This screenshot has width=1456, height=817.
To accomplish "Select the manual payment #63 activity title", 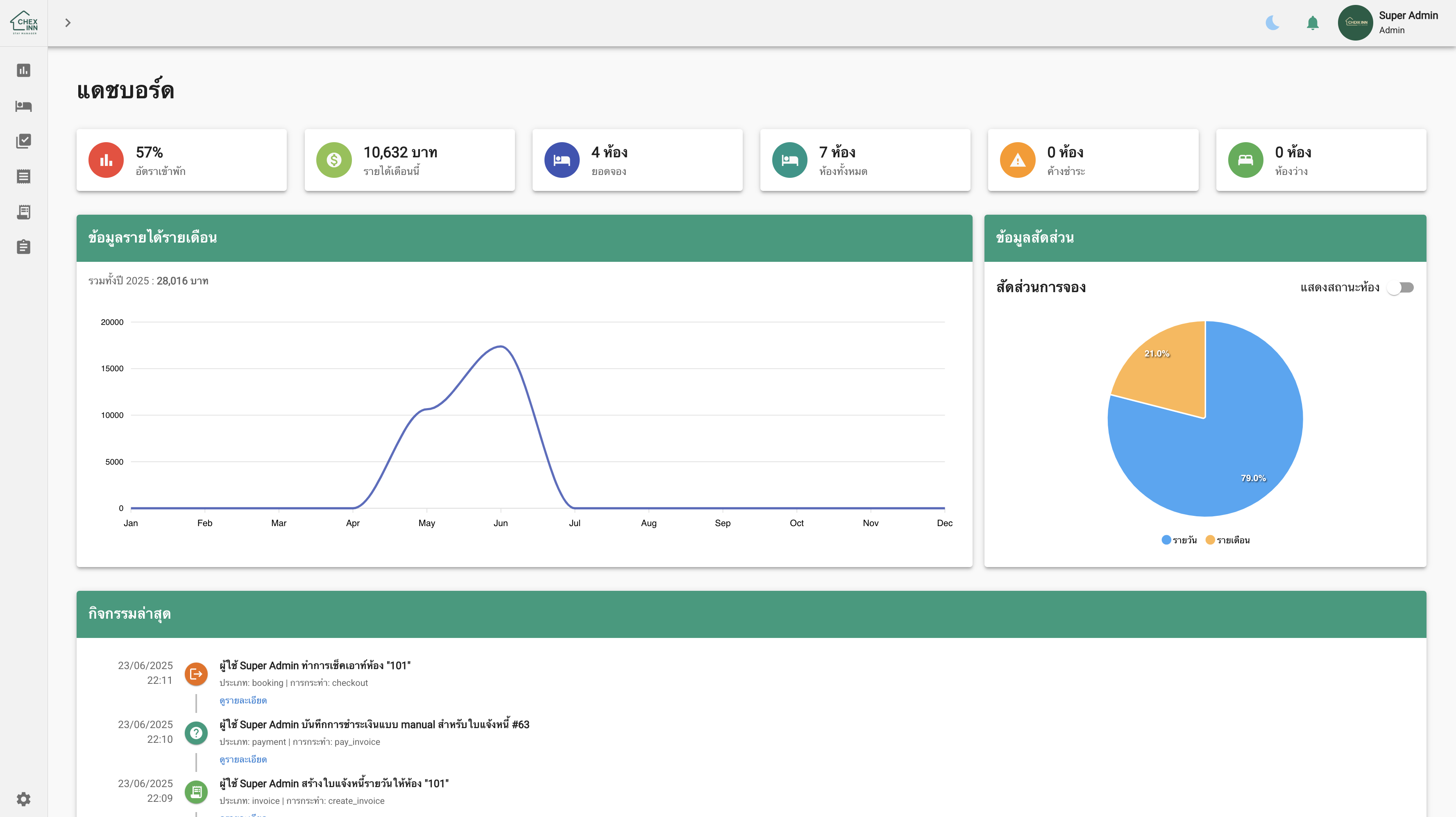I will coord(374,724).
